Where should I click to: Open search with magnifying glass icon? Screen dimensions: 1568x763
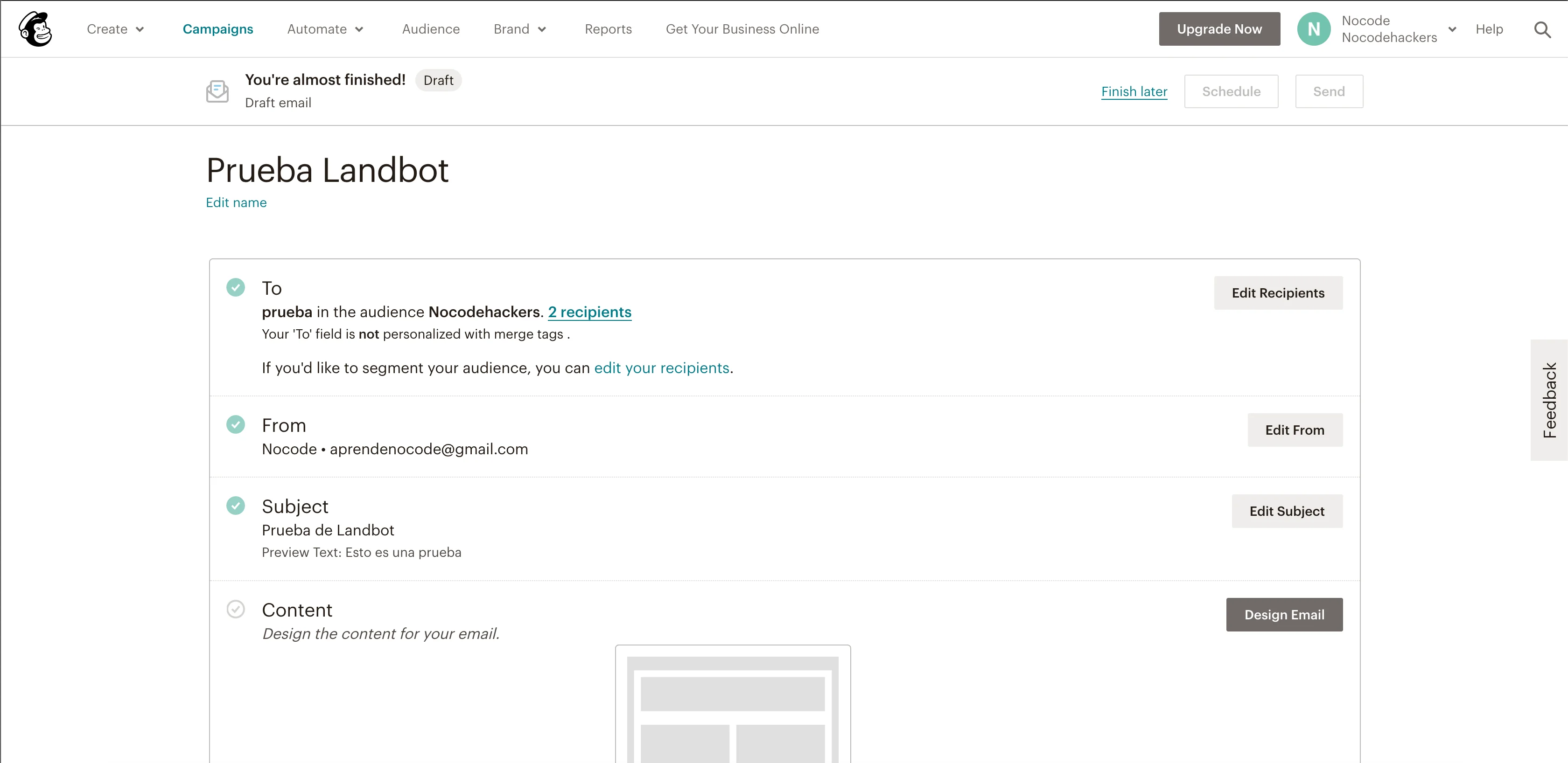tap(1542, 29)
